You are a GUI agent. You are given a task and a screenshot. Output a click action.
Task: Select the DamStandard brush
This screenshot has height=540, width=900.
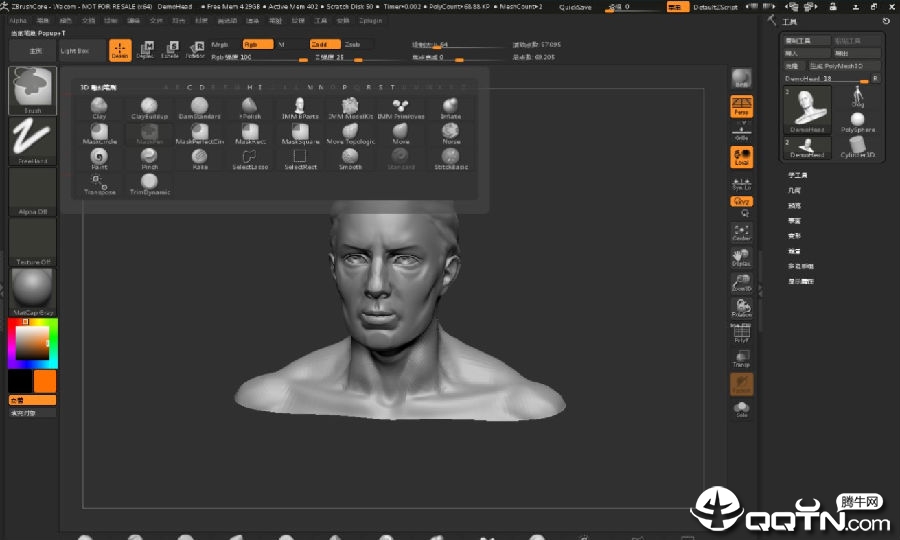[x=199, y=108]
